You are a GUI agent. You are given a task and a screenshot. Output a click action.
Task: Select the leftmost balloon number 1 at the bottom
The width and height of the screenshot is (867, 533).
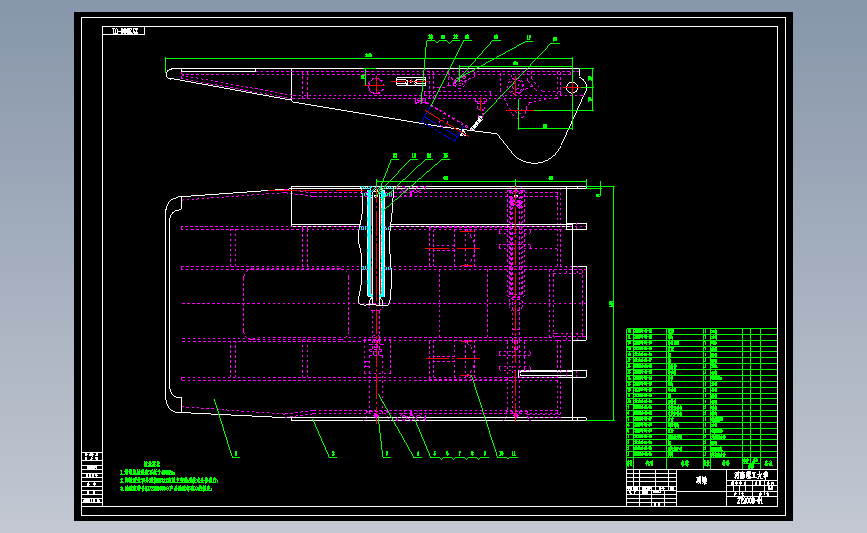236,454
